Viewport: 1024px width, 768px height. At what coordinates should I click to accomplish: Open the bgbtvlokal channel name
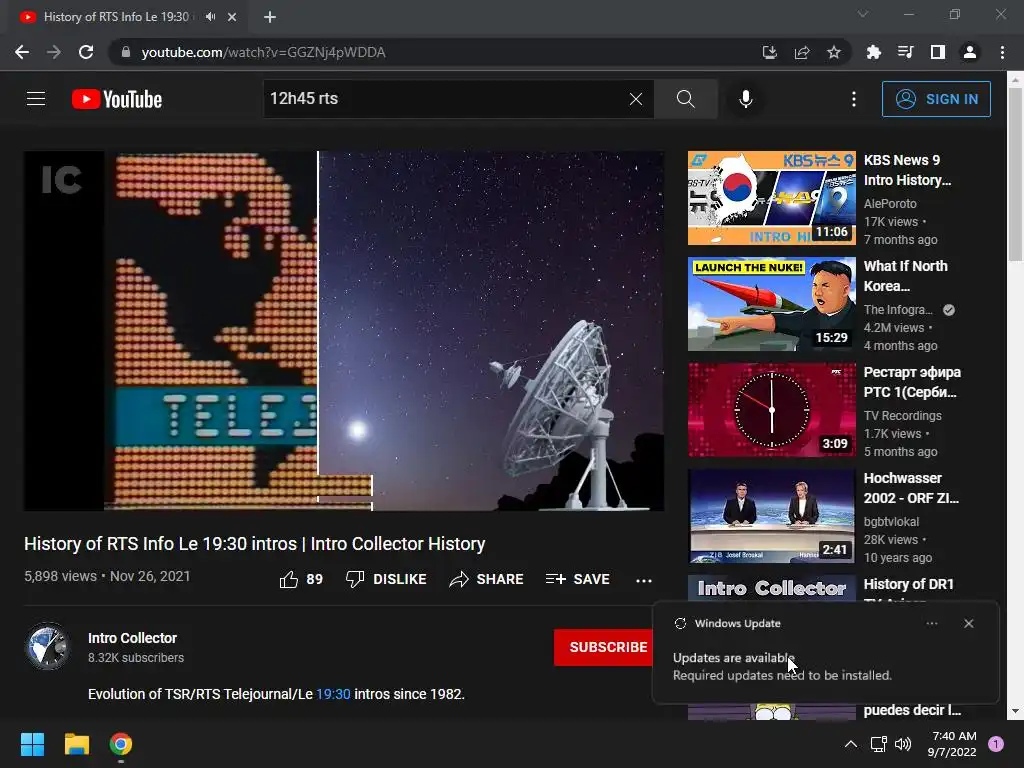click(x=891, y=521)
